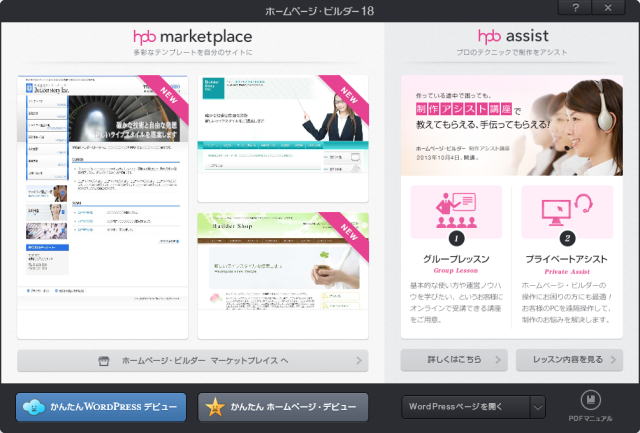Click the chevron on 詳しくはこちら button
The width and height of the screenshot is (640, 433).
[x=498, y=360]
